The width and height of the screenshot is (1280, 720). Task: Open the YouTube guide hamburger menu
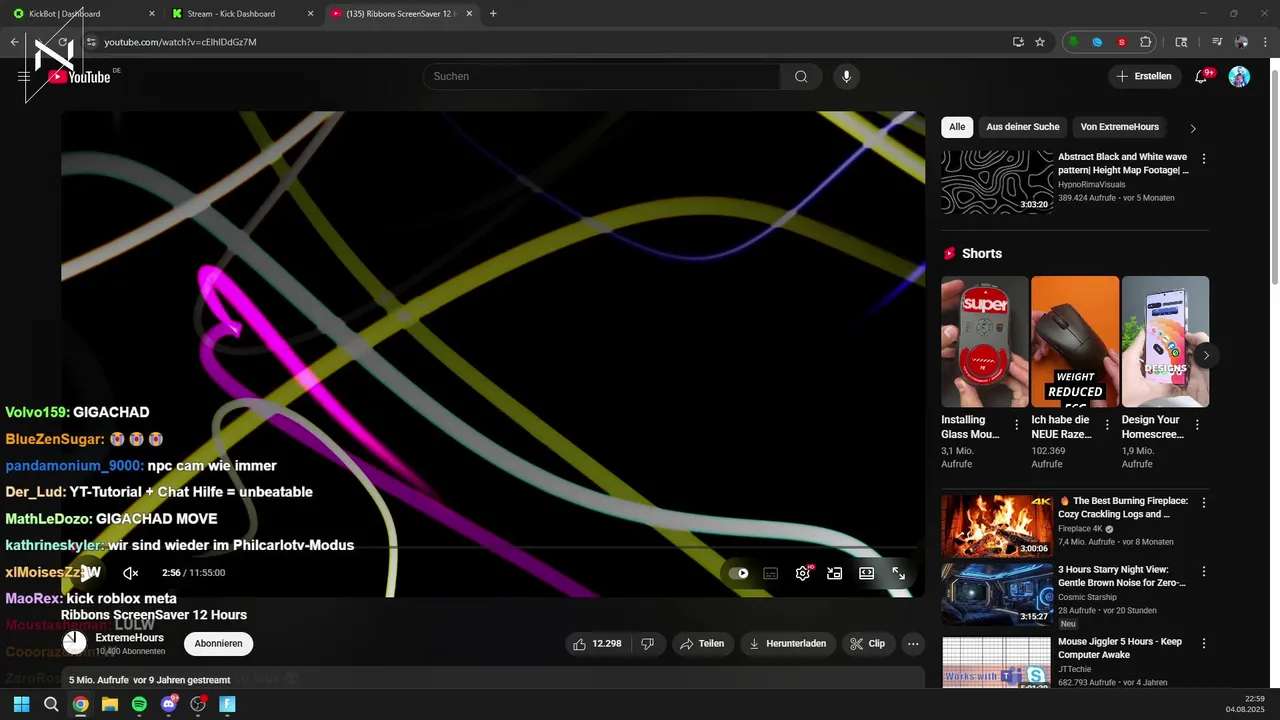tap(24, 76)
